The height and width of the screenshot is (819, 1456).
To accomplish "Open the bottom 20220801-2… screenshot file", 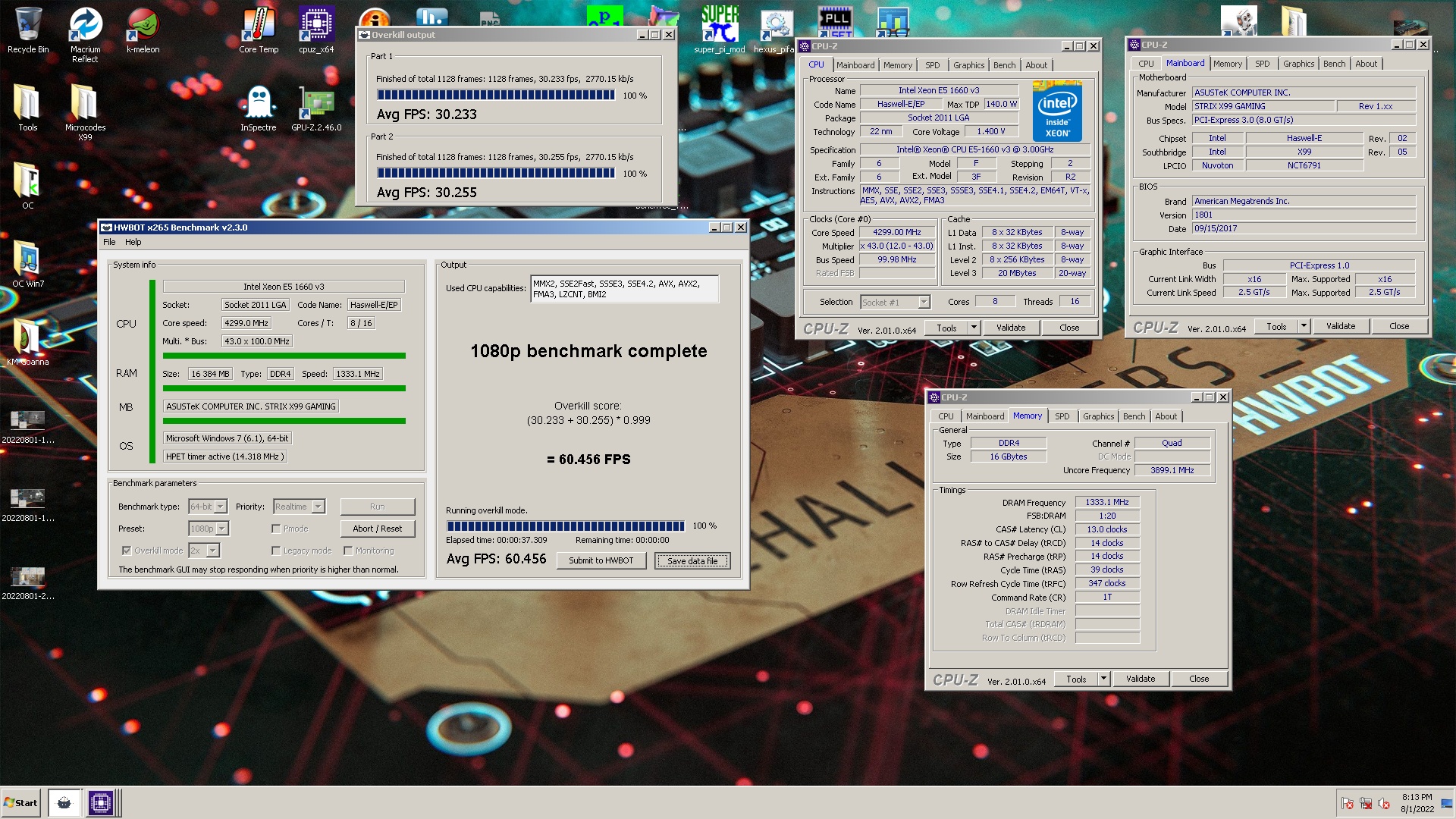I will pyautogui.click(x=28, y=583).
